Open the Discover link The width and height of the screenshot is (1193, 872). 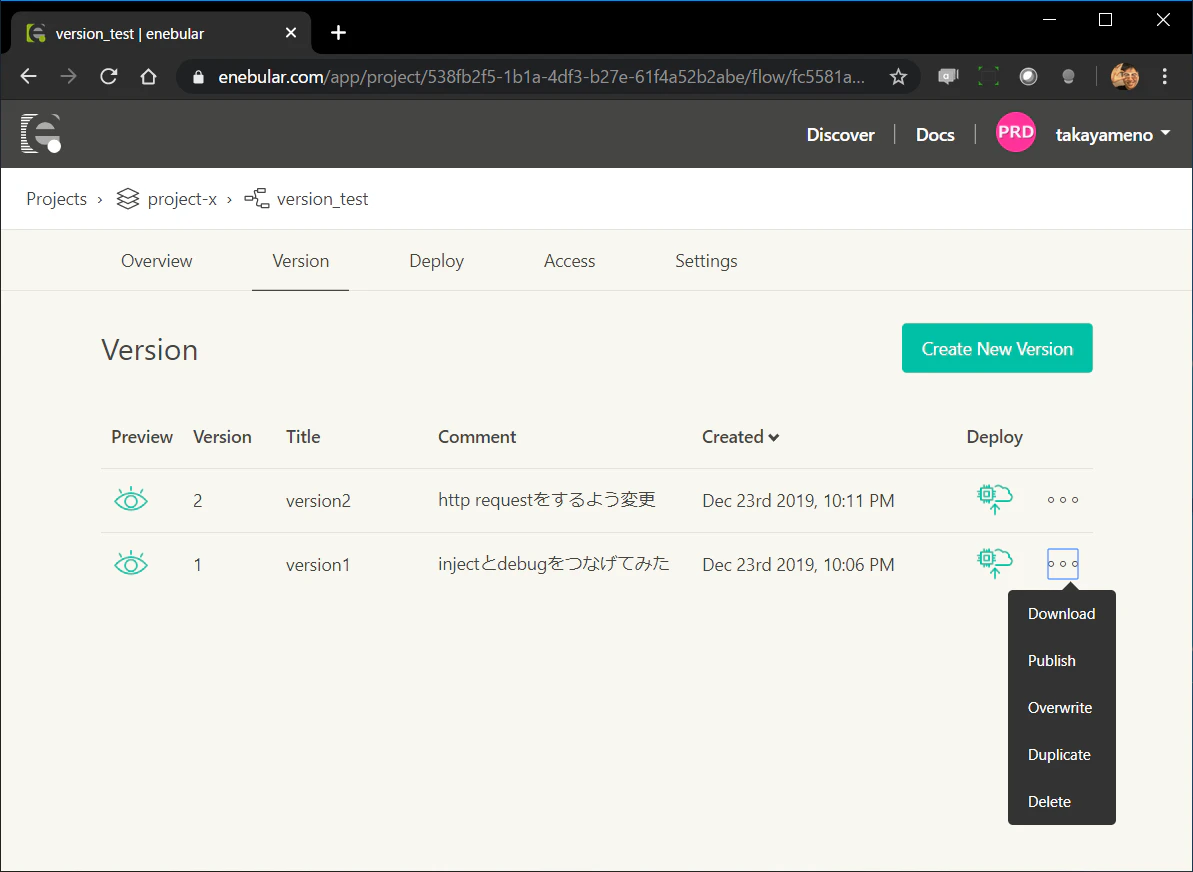click(840, 135)
